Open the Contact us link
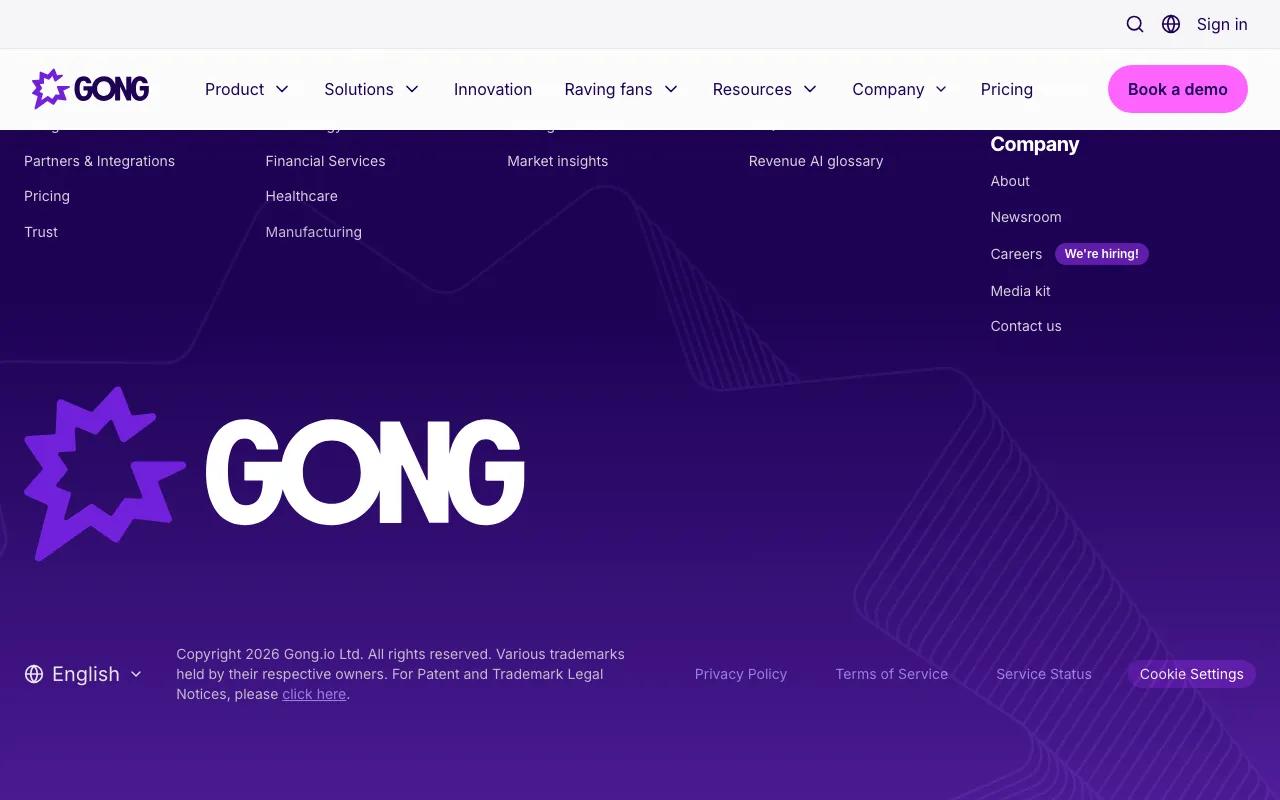Image resolution: width=1280 pixels, height=800 pixels. pos(1026,326)
